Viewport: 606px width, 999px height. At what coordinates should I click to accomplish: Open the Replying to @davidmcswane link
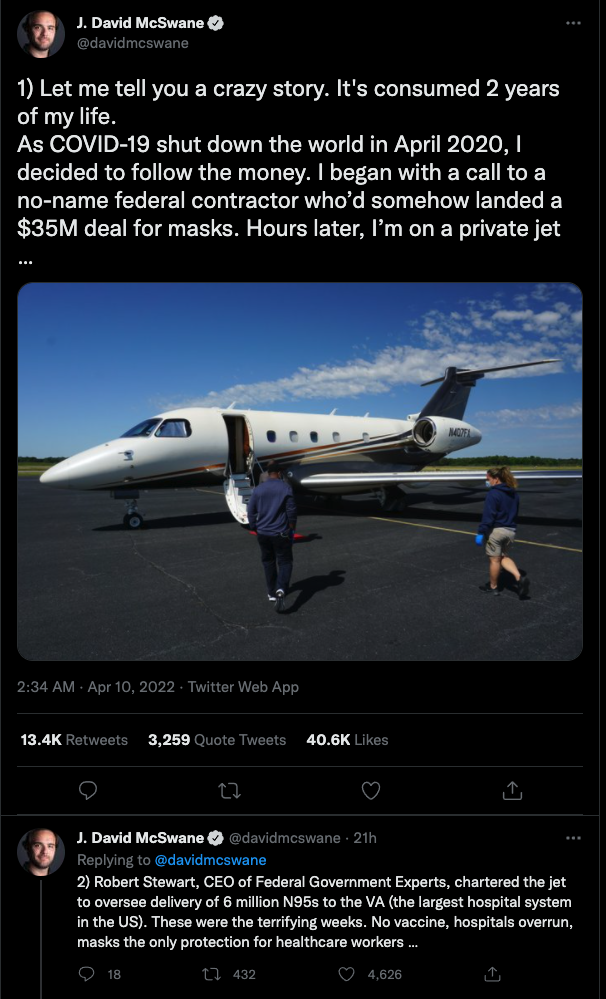pos(210,860)
